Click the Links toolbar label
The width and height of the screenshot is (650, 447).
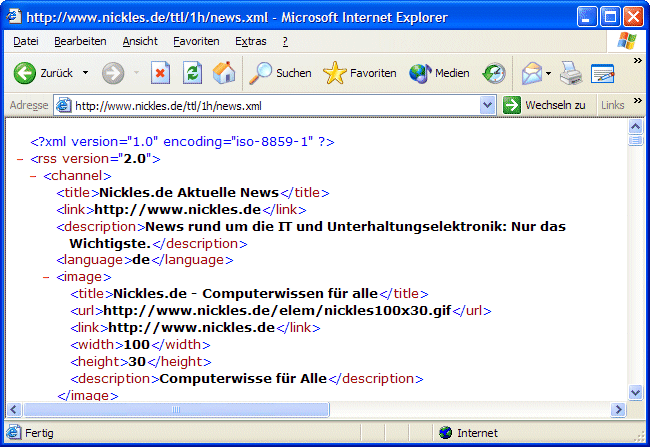coord(612,105)
